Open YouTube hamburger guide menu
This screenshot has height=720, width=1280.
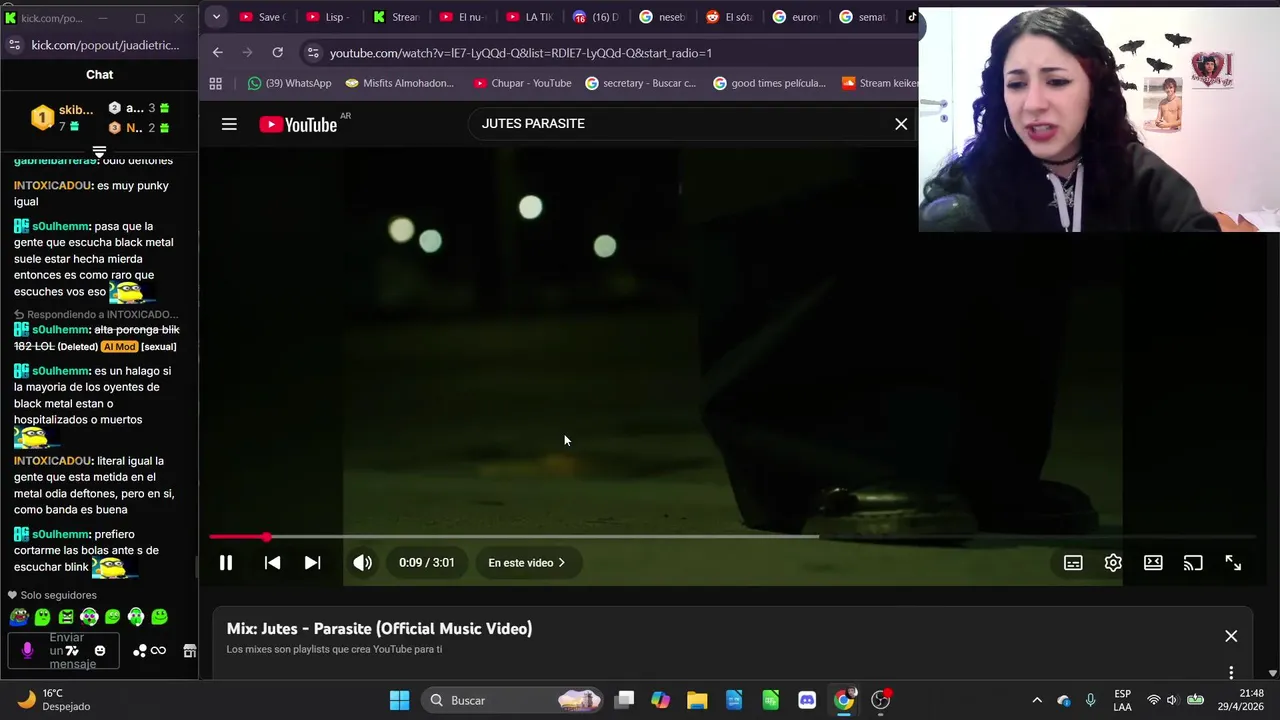click(229, 124)
